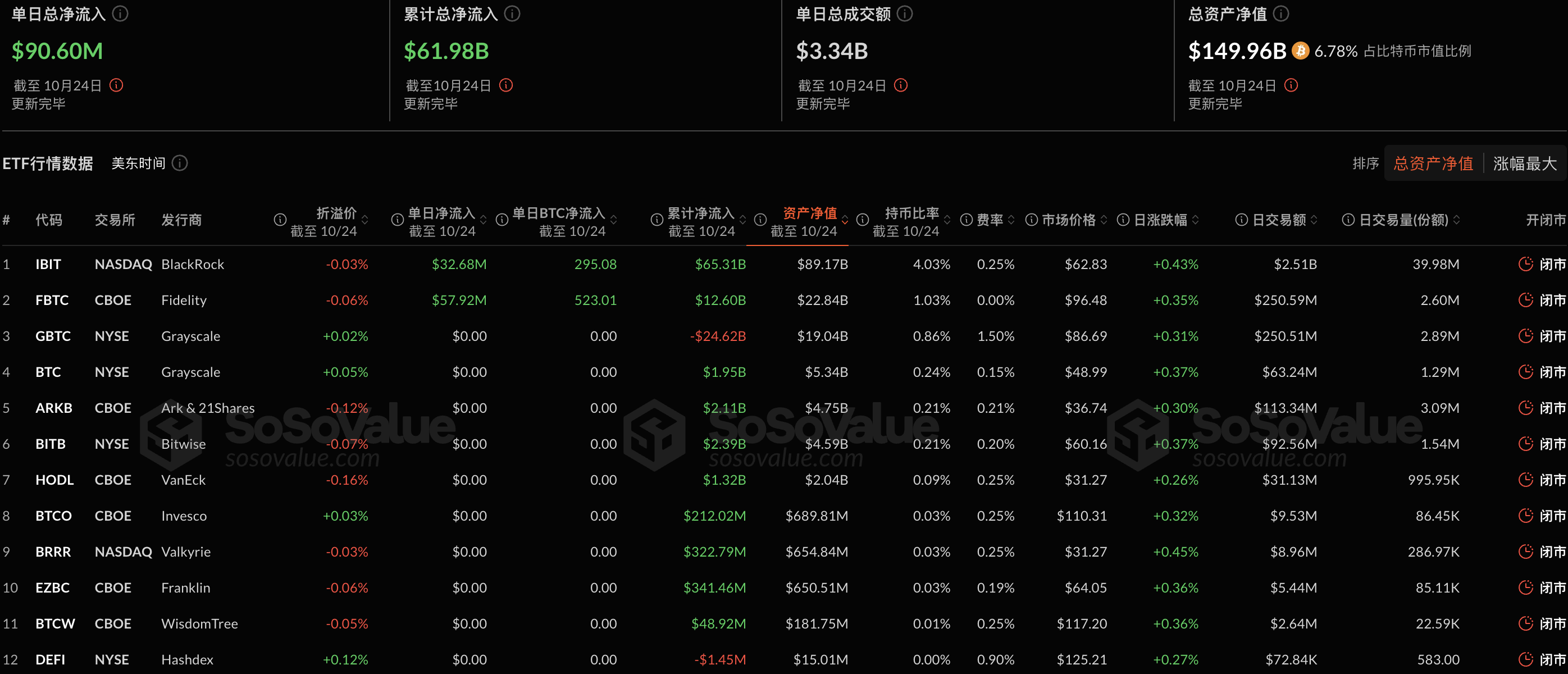Expand the sort control on 日涨跌幅 column
The width and height of the screenshot is (1568, 674).
[1197, 220]
